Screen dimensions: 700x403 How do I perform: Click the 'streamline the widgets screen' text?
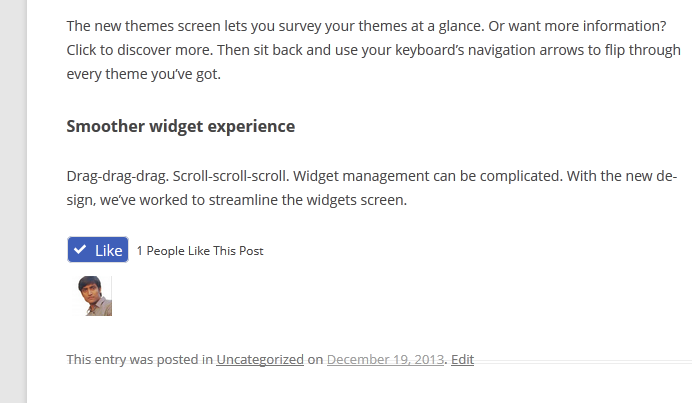tap(308, 200)
